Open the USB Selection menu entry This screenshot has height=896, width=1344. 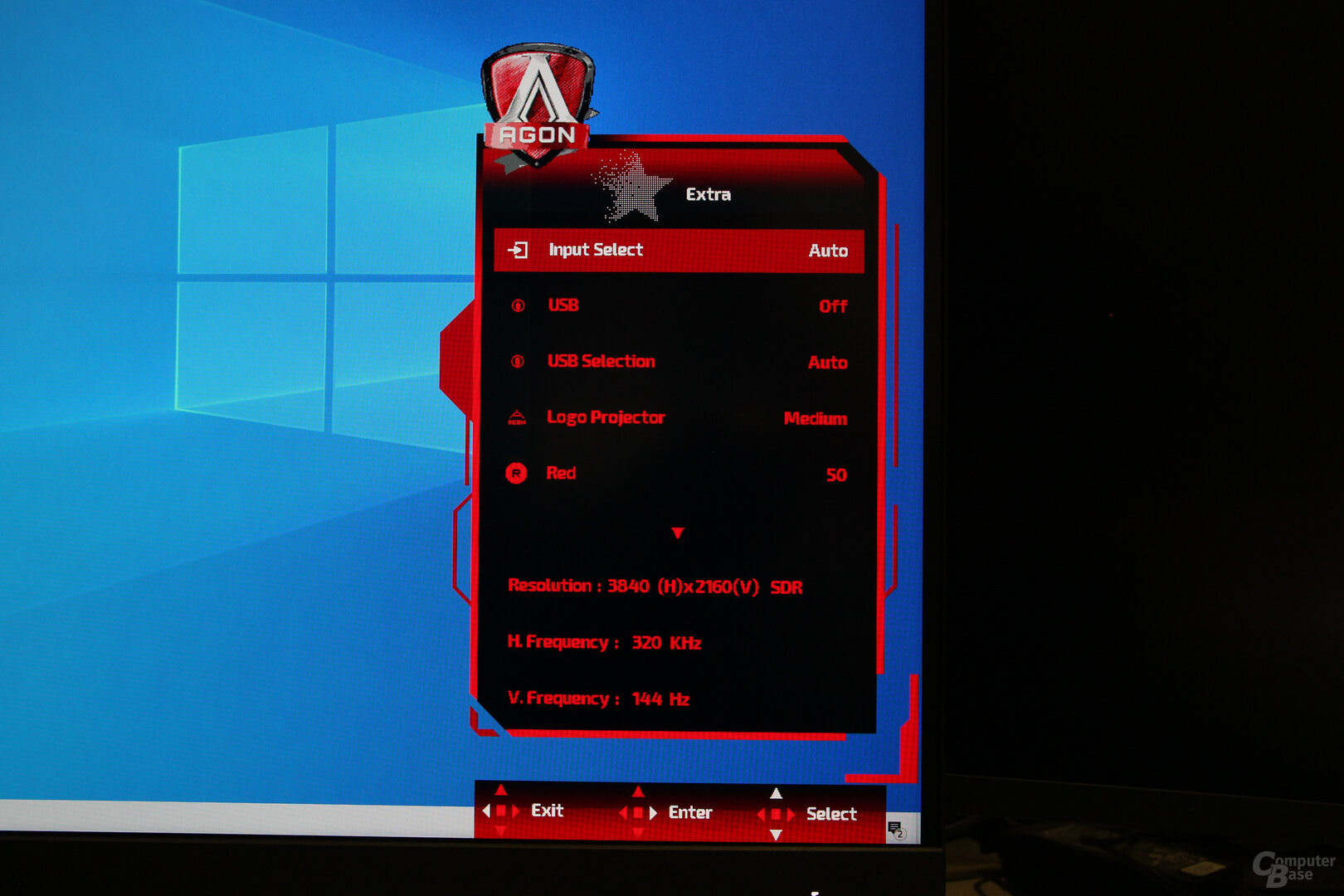click(601, 361)
